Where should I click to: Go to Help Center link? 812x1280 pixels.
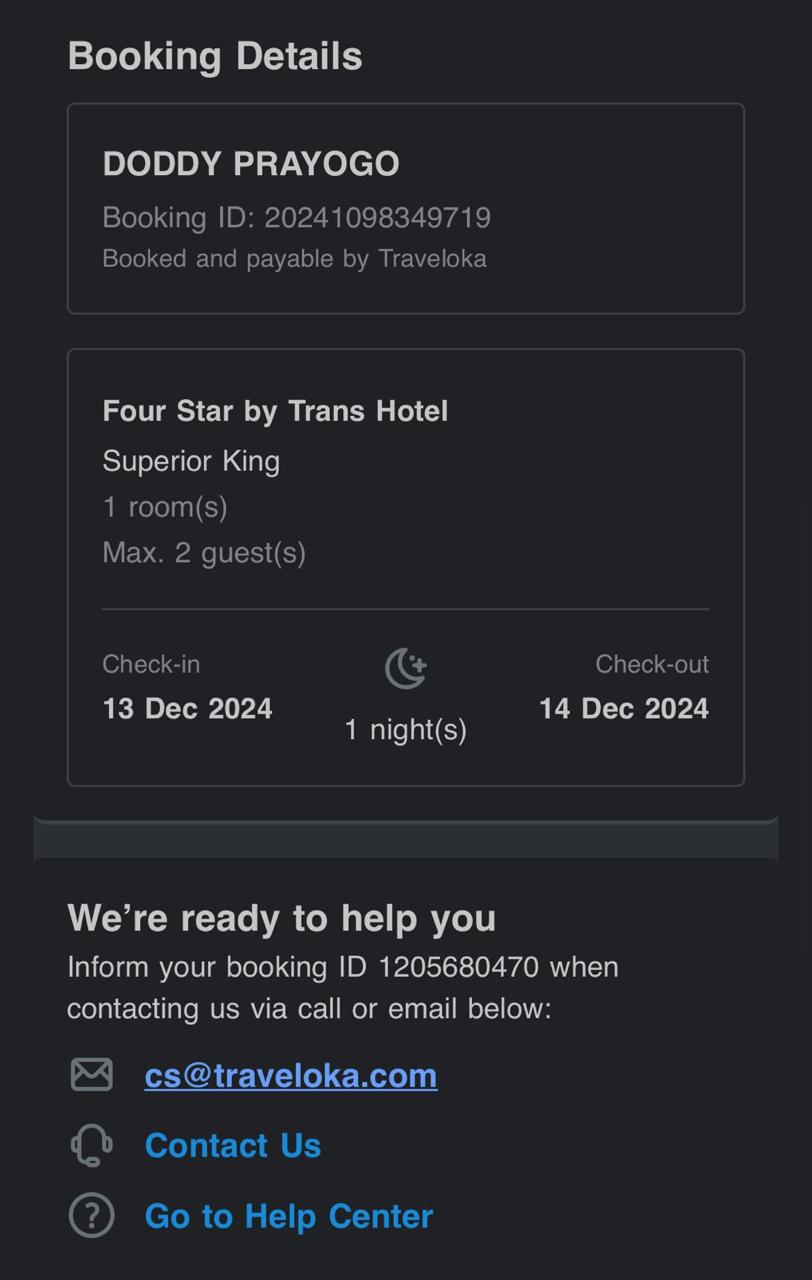pyautogui.click(x=288, y=1216)
